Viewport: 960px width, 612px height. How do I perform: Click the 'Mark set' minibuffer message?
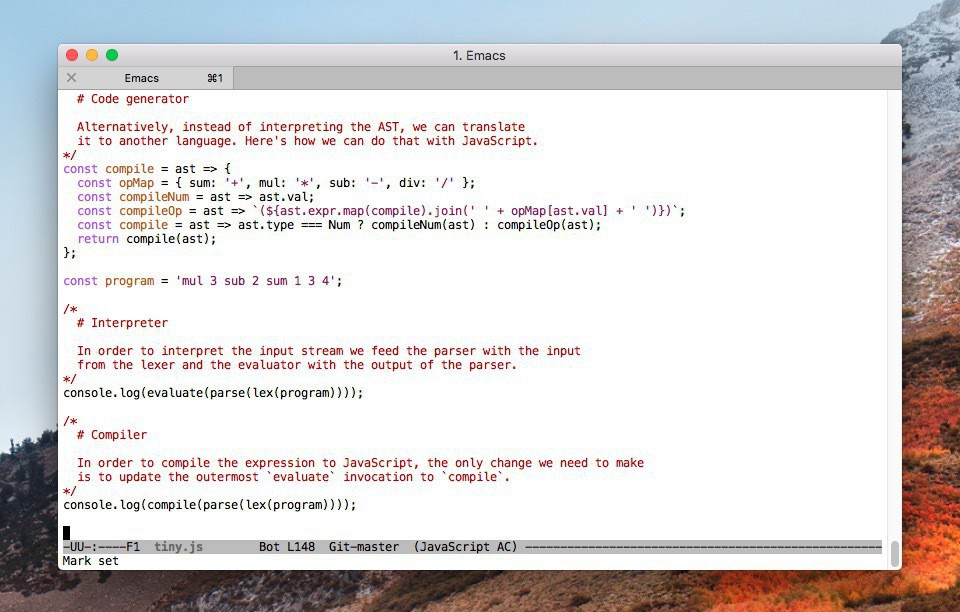tap(91, 561)
